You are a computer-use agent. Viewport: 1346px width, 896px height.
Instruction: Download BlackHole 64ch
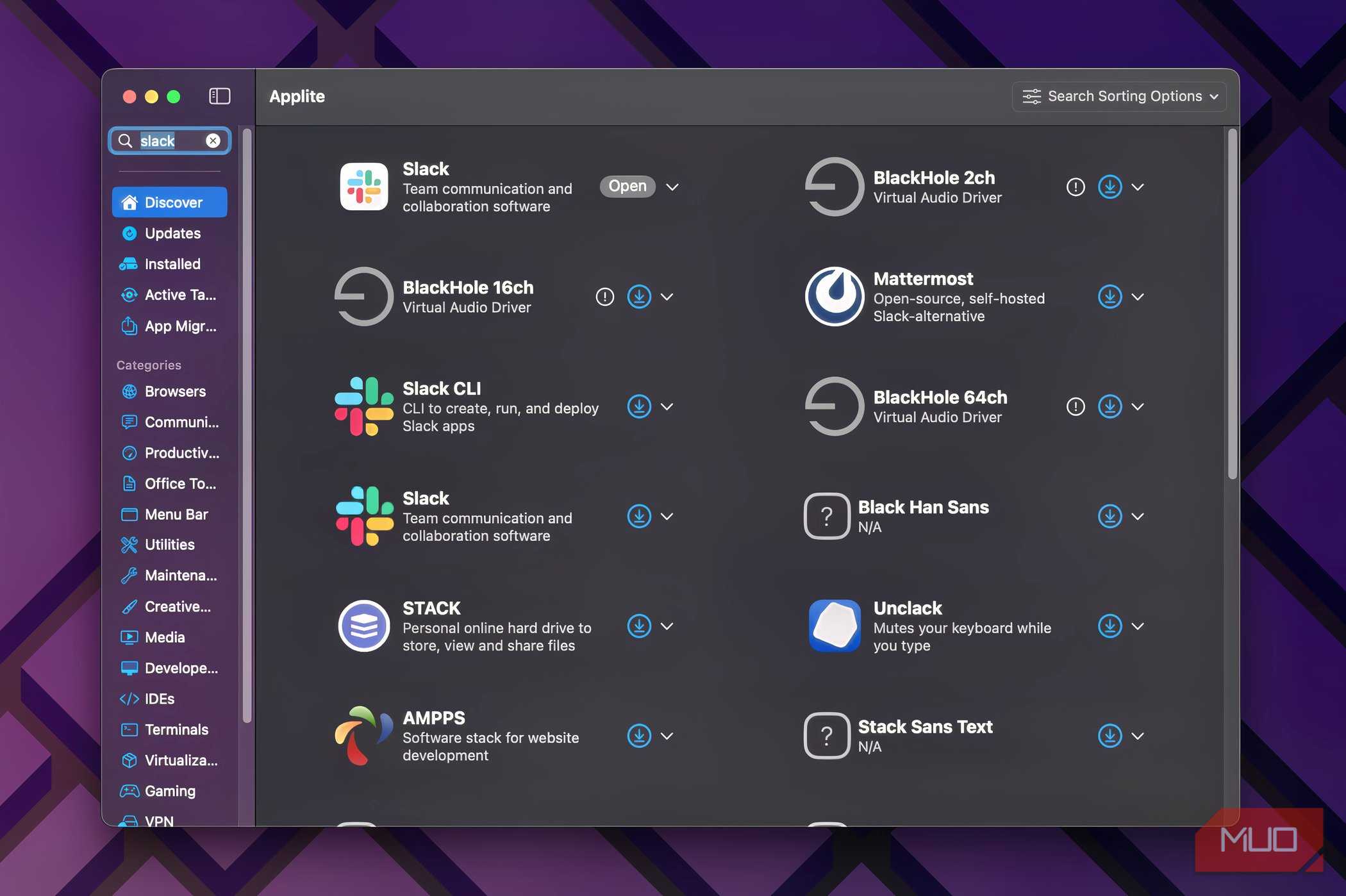1110,406
